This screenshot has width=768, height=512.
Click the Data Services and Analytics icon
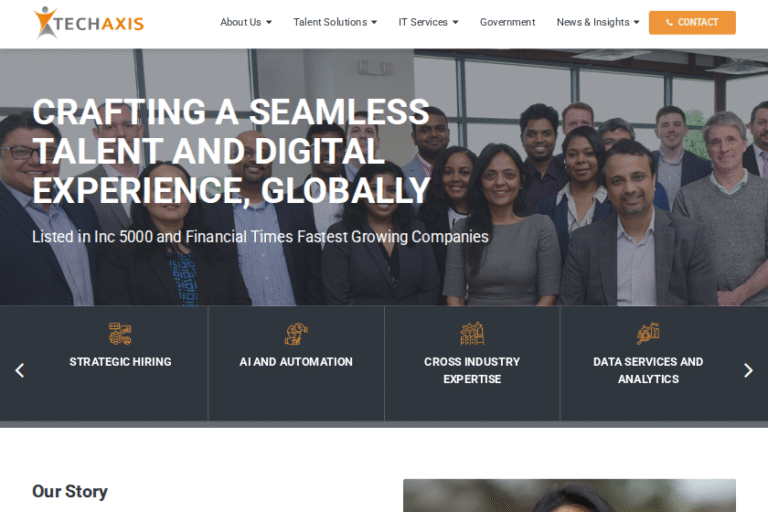[648, 334]
